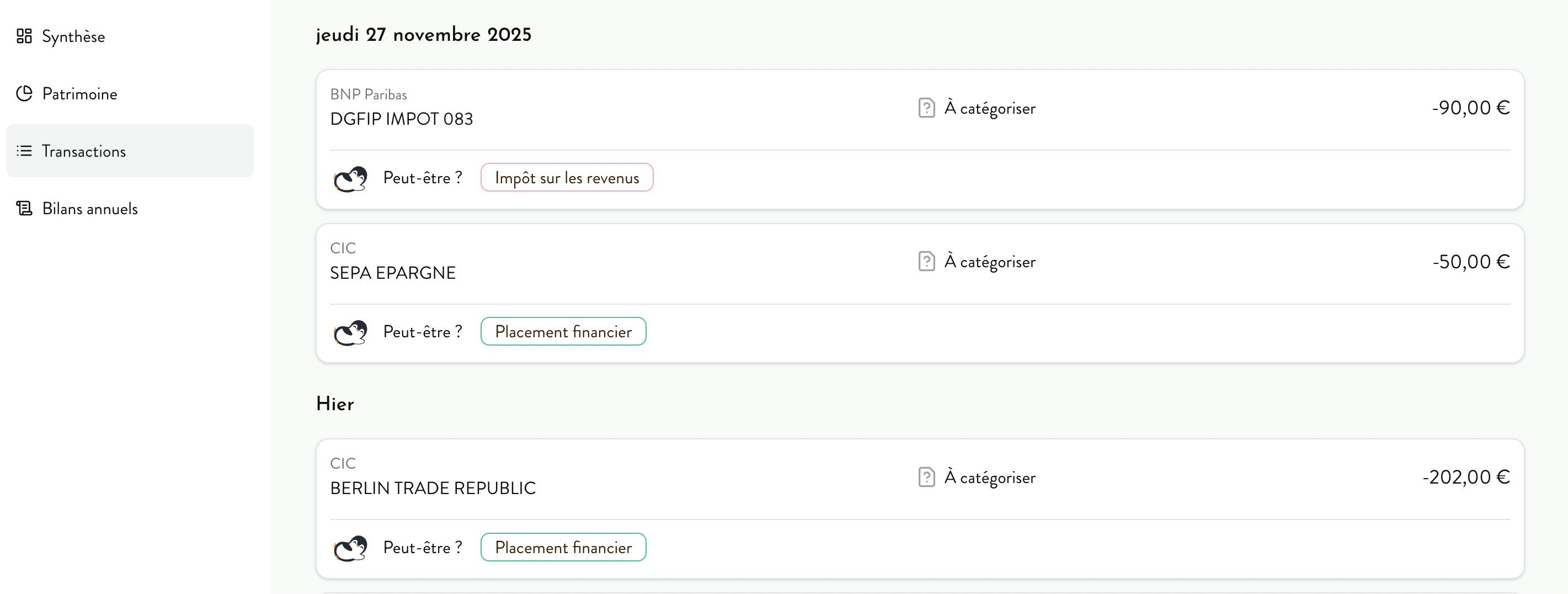Apply Placement financier to BERLIN TRADE REPUBLIC

[563, 547]
